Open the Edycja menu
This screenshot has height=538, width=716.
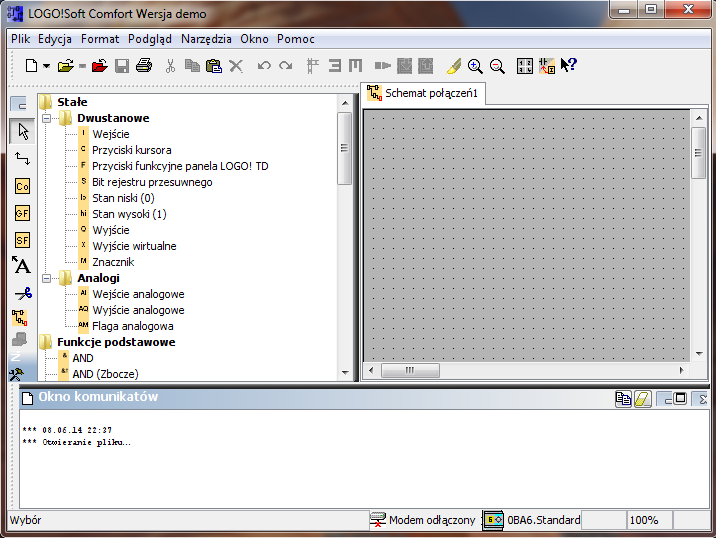click(x=55, y=39)
